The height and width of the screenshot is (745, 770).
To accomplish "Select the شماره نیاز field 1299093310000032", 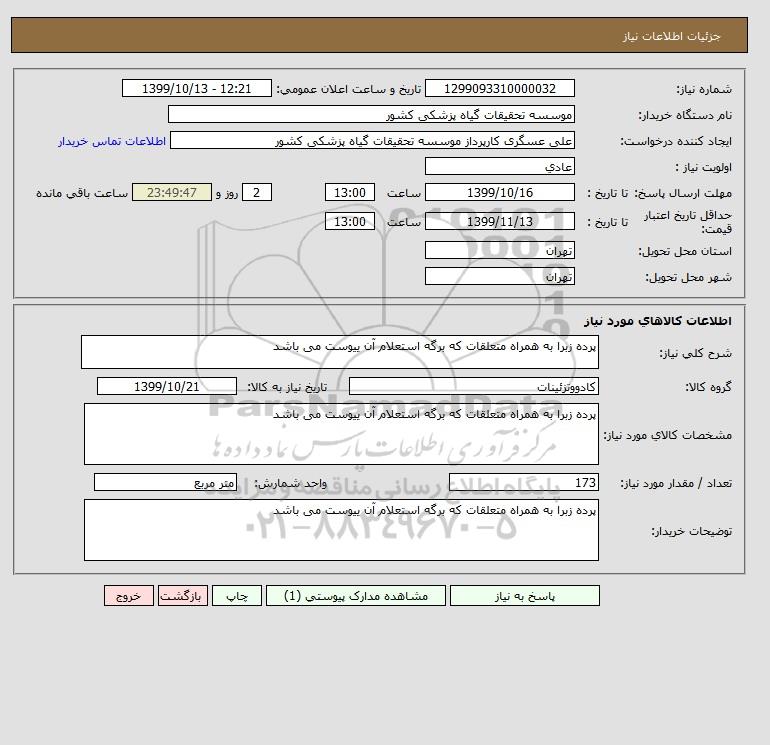I will click(x=499, y=88).
